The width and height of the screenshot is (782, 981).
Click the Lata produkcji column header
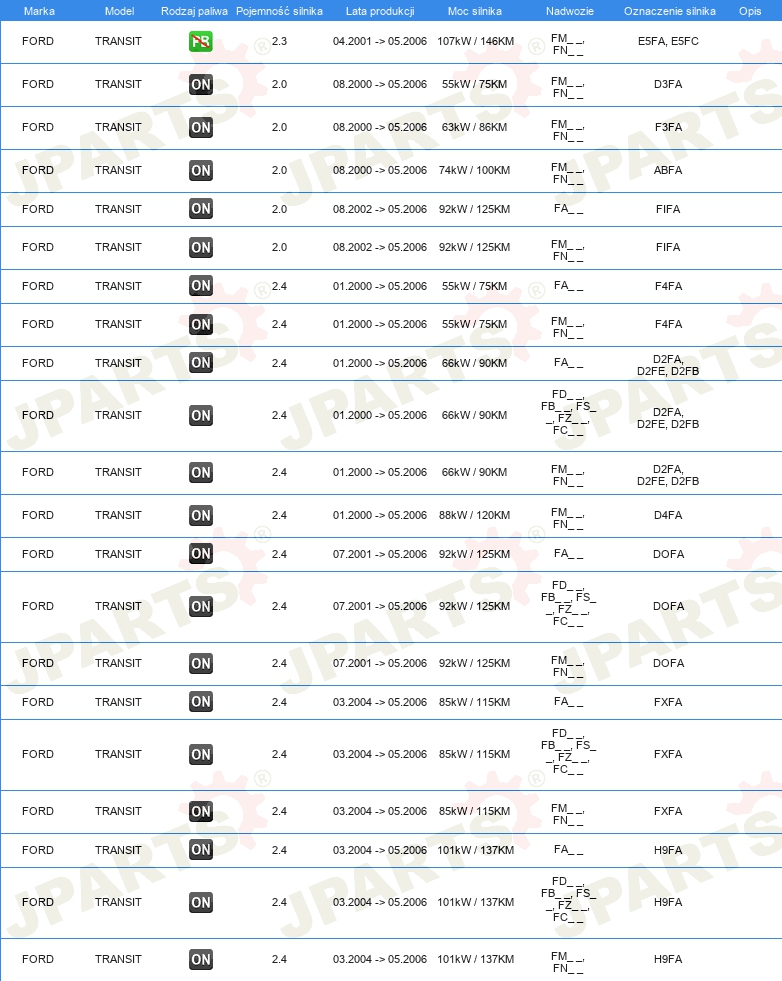click(380, 11)
